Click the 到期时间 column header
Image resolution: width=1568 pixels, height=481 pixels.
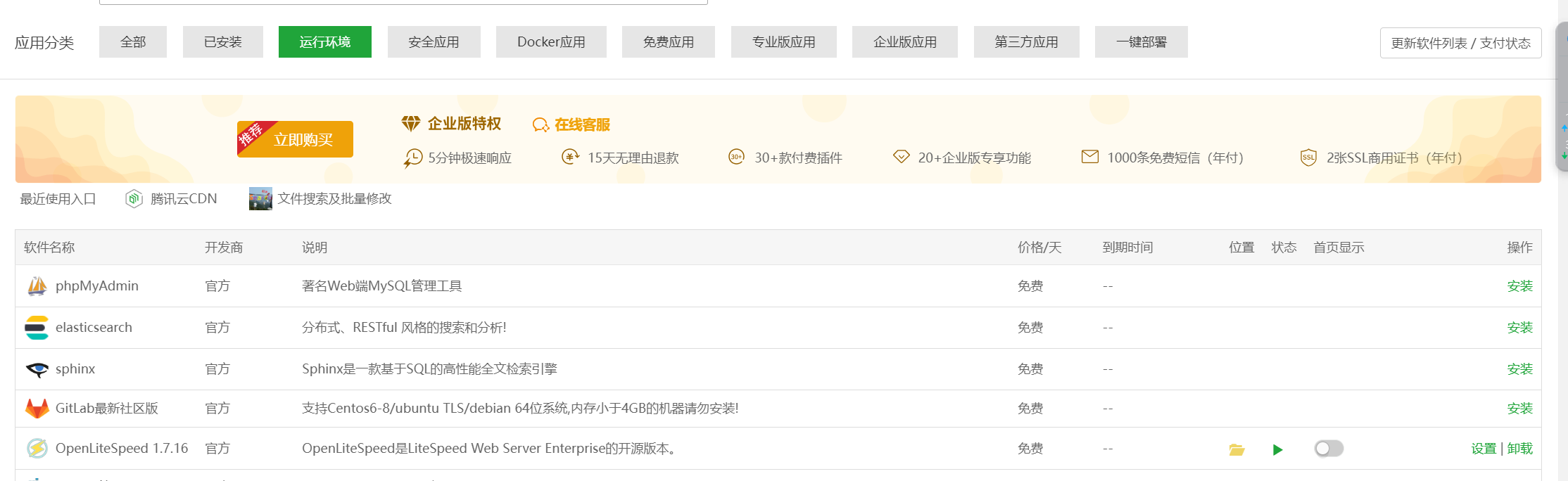click(1128, 248)
